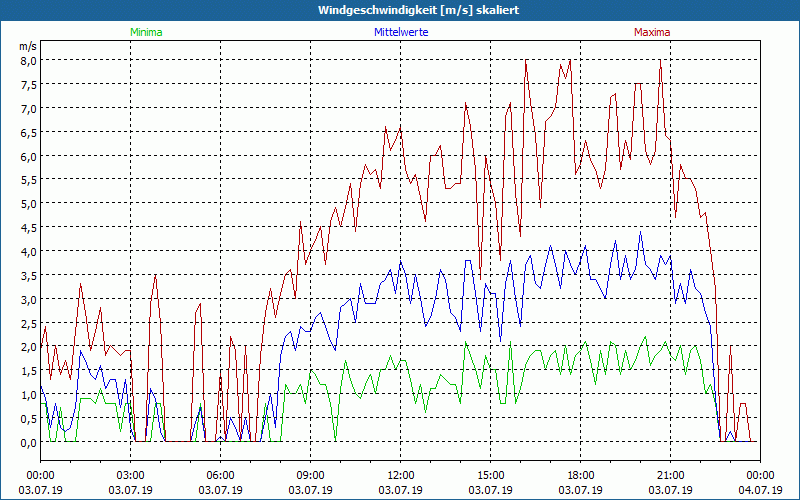Click the 4,5 y-axis value
Viewport: 800px width, 500px height.
click(x=28, y=228)
